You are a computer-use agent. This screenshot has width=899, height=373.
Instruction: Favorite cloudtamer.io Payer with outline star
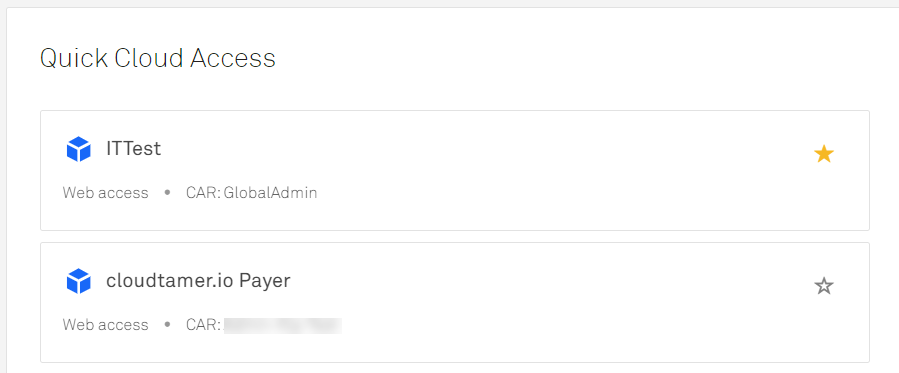coord(823,285)
